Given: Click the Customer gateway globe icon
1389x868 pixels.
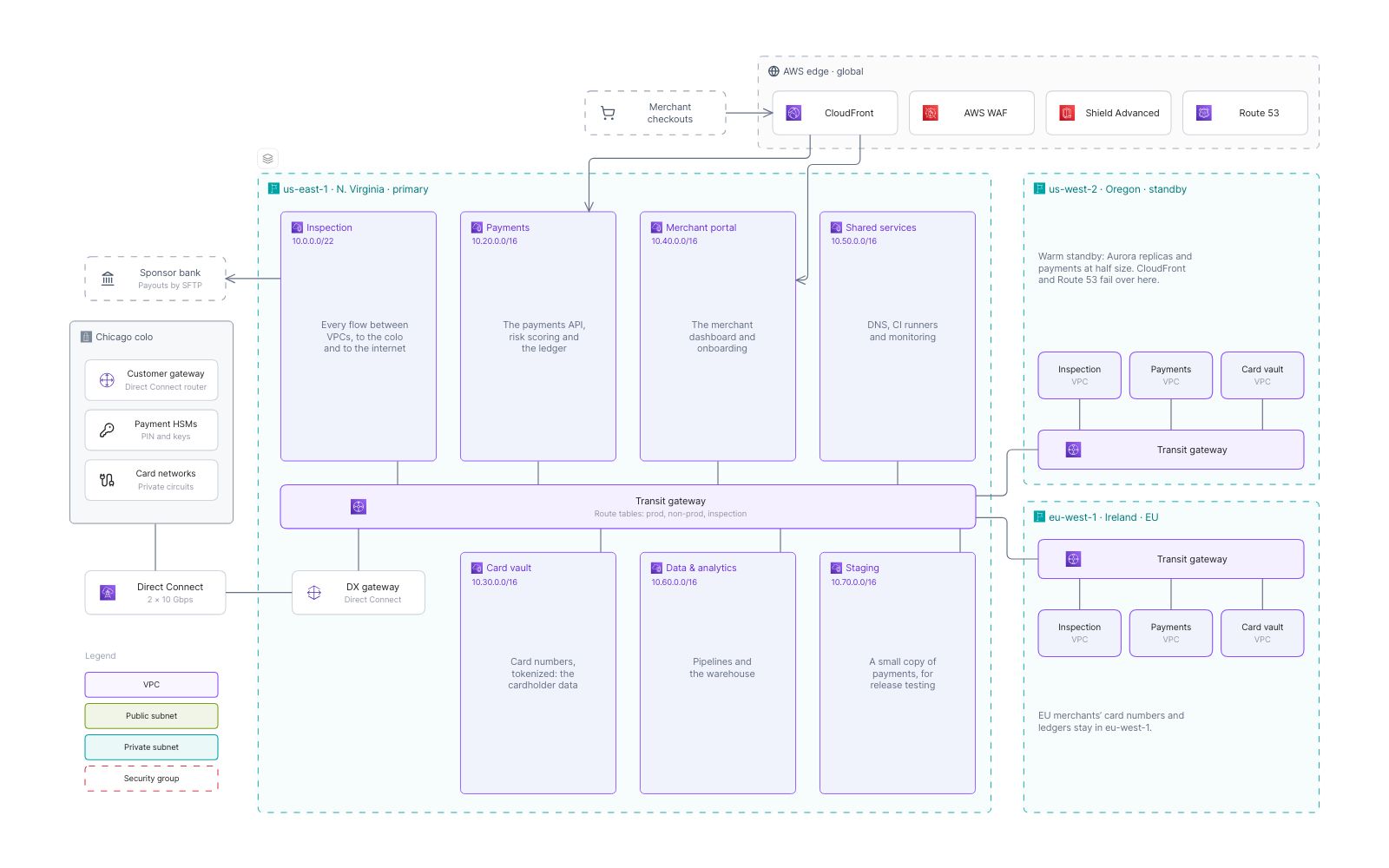Looking at the screenshot, I should point(107,380).
